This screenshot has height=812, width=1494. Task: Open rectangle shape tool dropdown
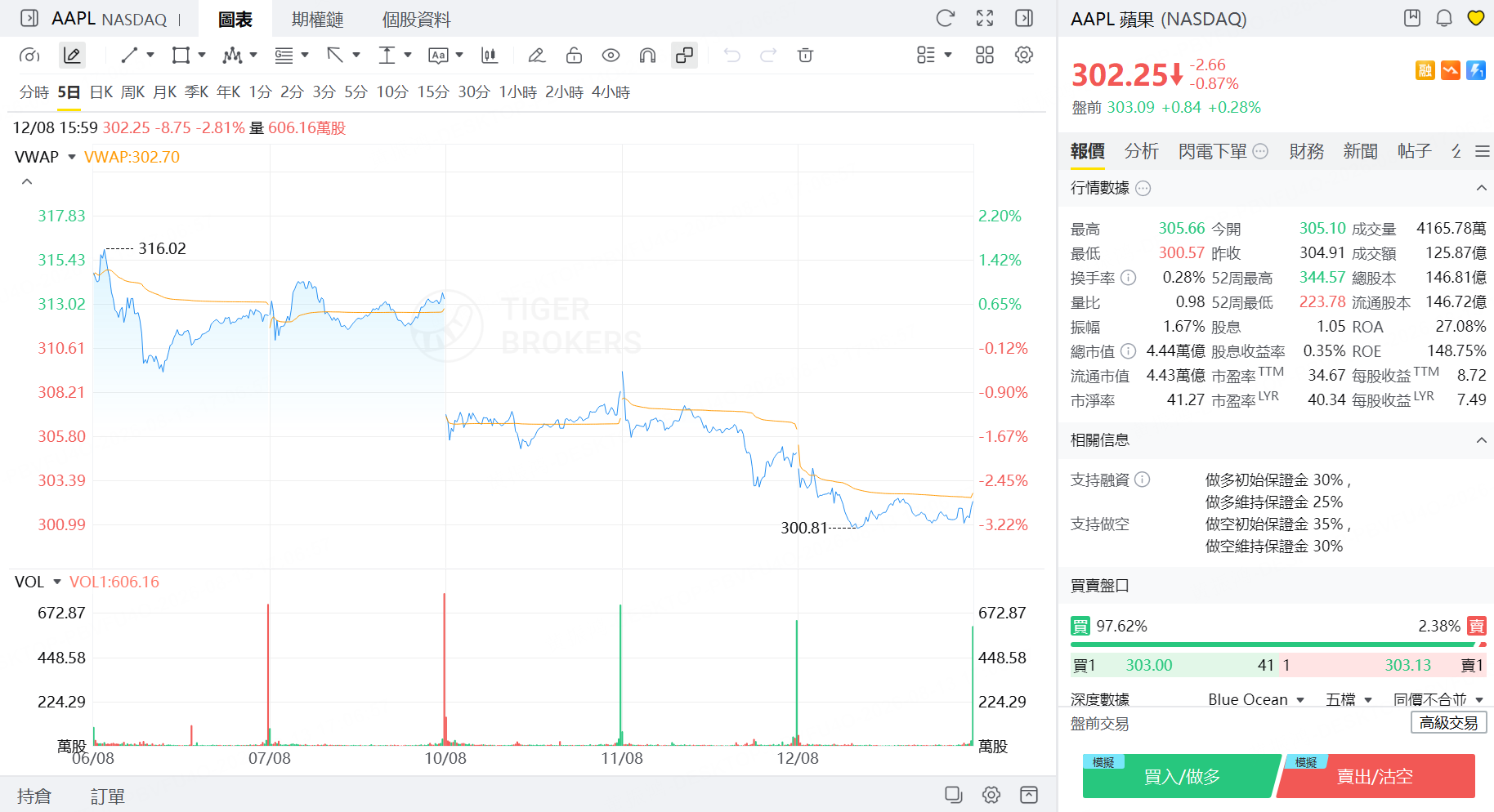(x=202, y=56)
